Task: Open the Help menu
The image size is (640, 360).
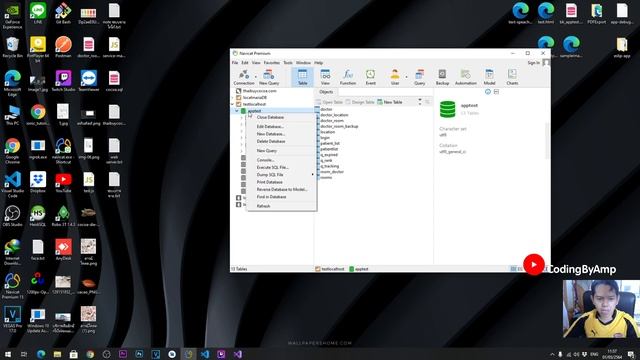Action: tap(318, 63)
